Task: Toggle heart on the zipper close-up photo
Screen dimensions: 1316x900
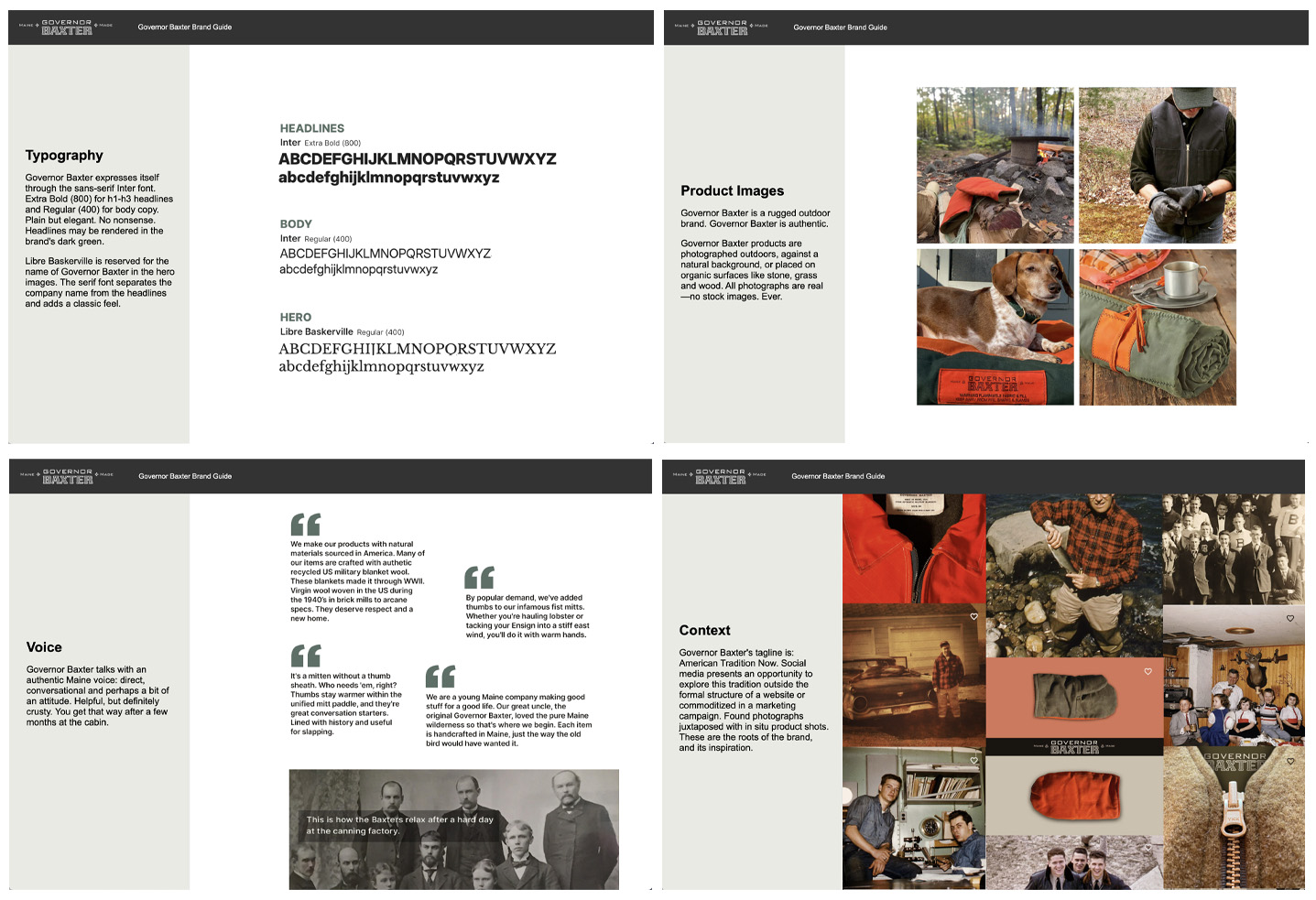Action: pyautogui.click(x=1290, y=761)
